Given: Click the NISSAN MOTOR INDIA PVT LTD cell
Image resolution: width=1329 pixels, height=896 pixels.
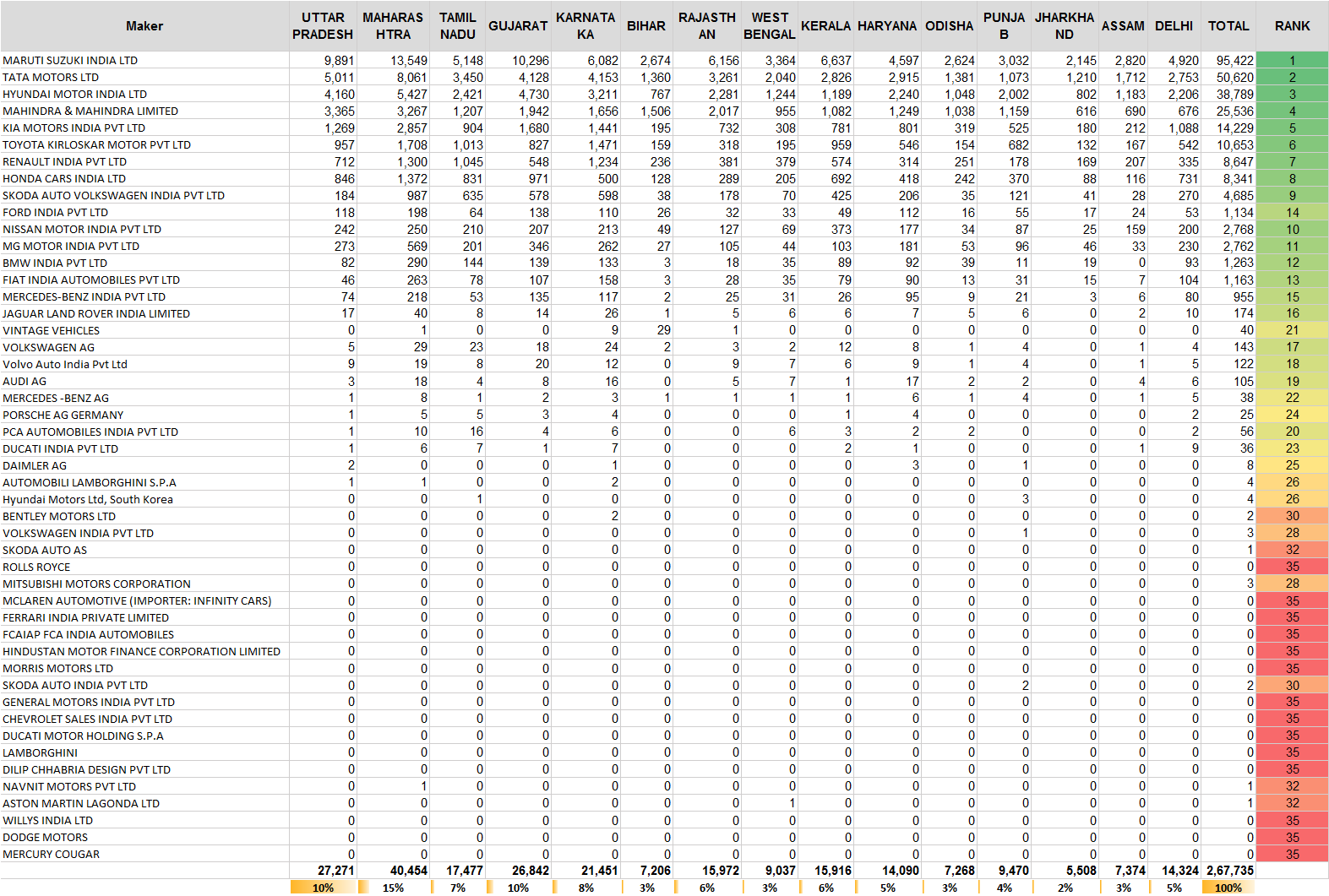Looking at the screenshot, I should (x=144, y=229).
